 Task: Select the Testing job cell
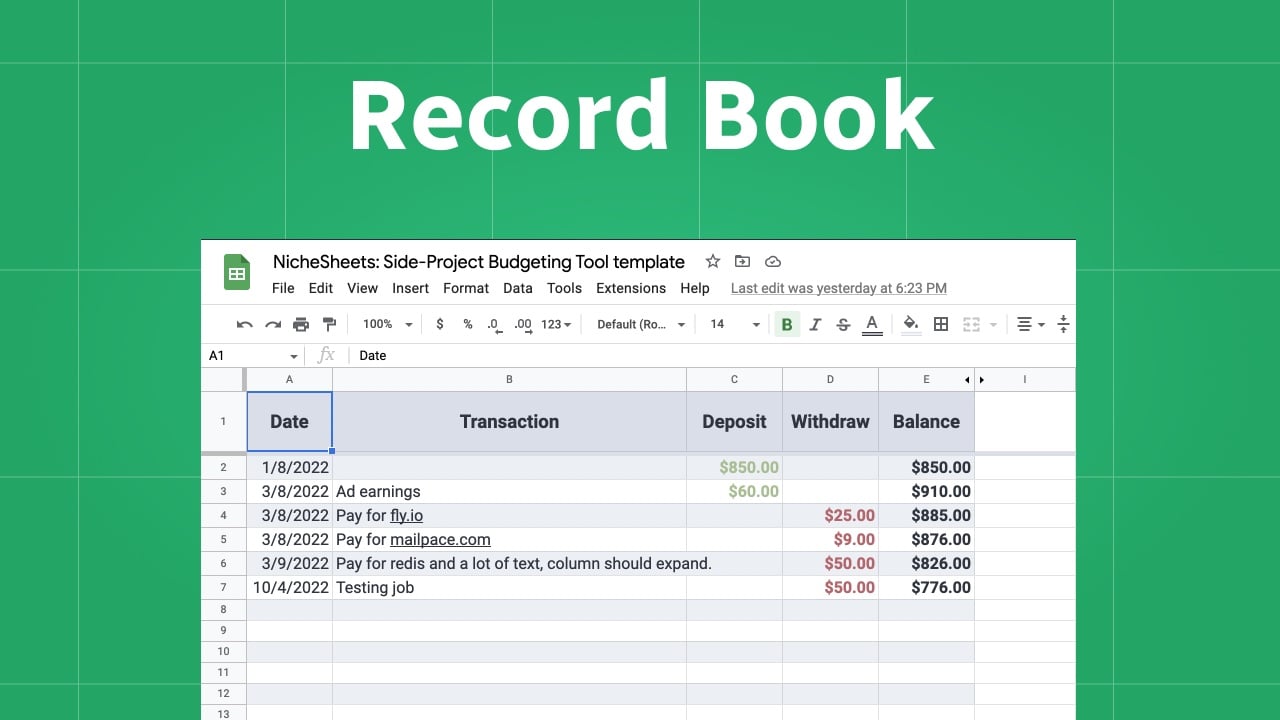509,587
